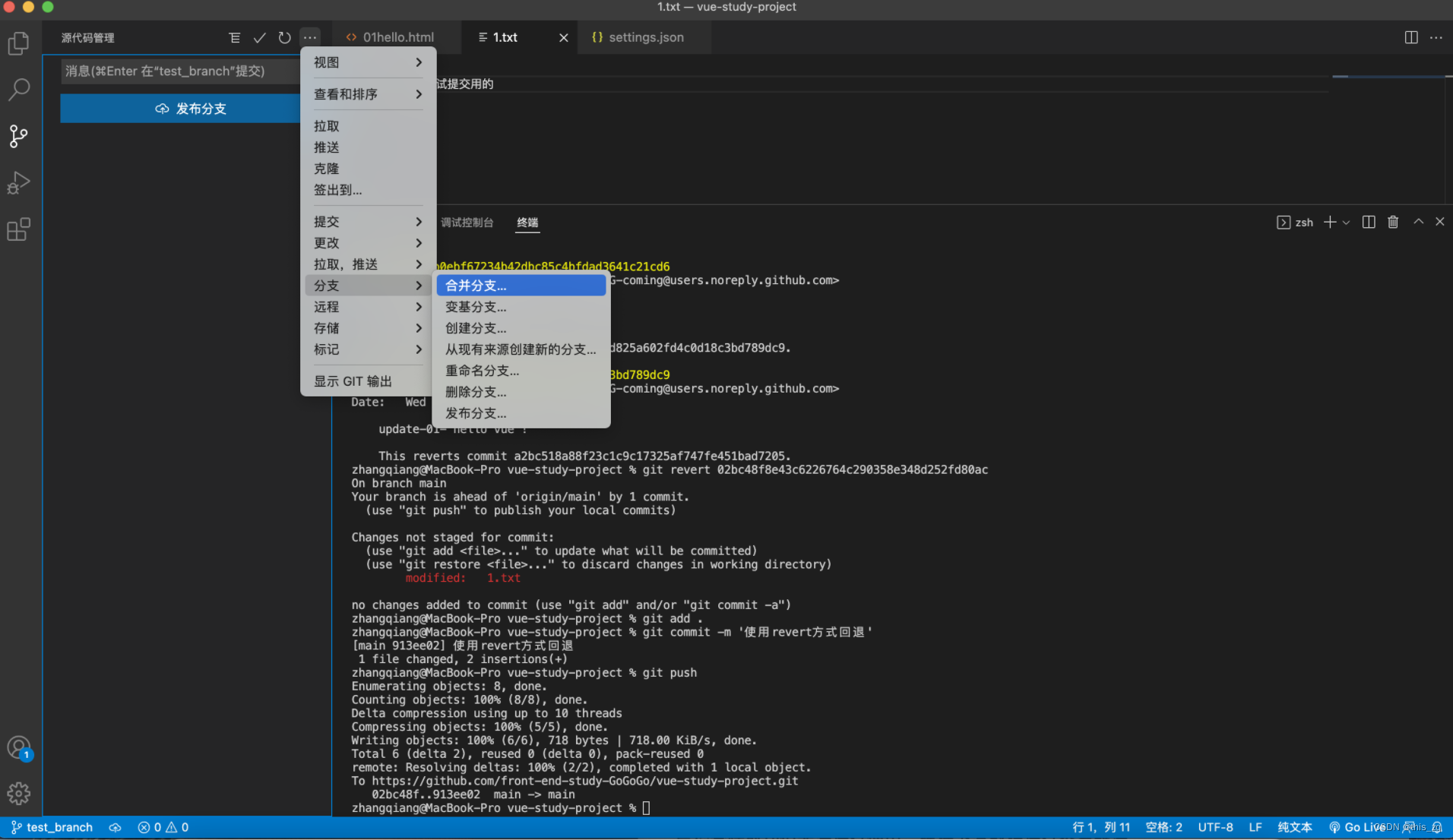Close the 1.txt editor tab
Image resolution: width=1453 pixels, height=840 pixels.
tap(563, 37)
